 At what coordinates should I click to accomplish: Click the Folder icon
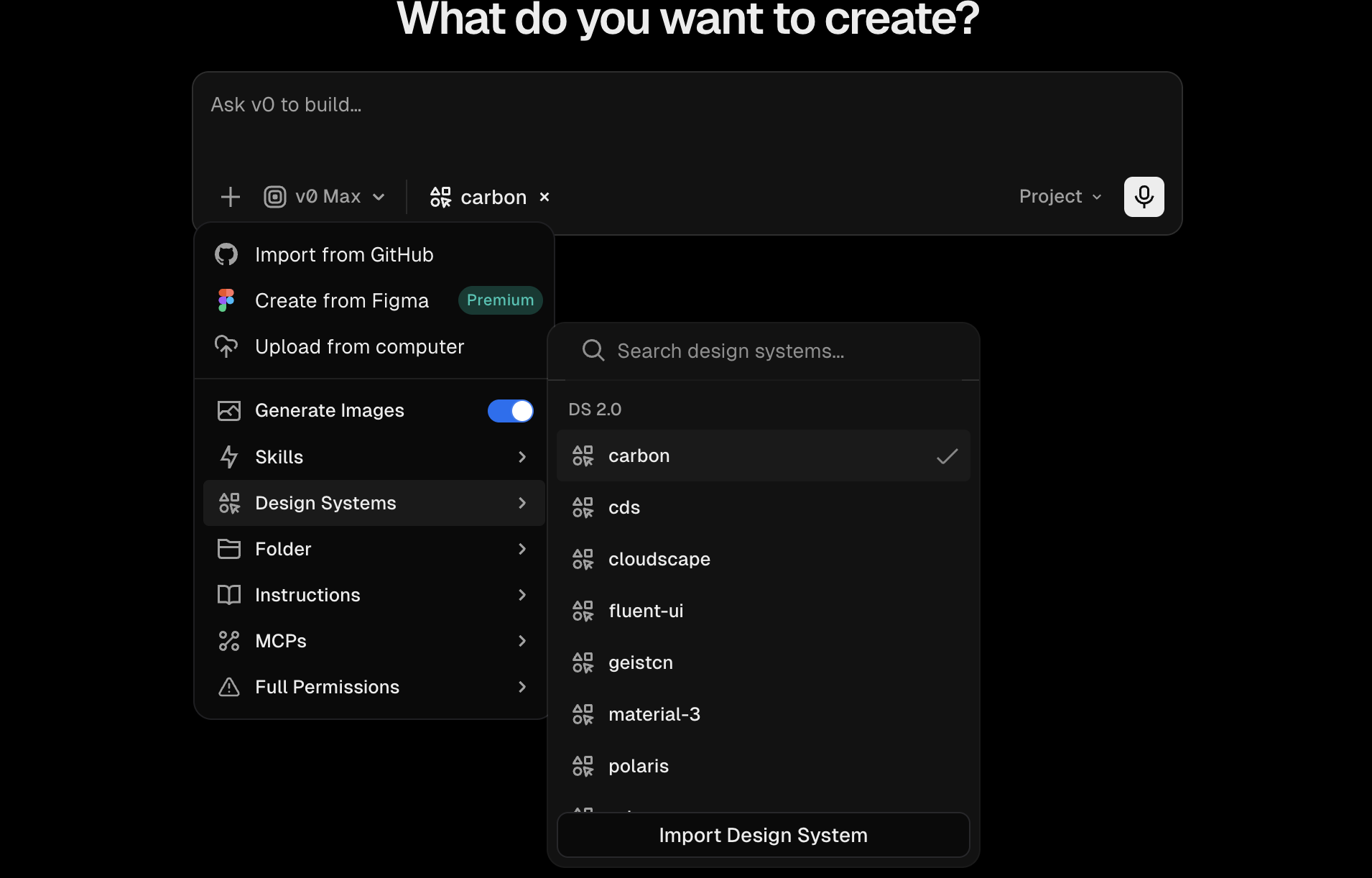tap(229, 549)
